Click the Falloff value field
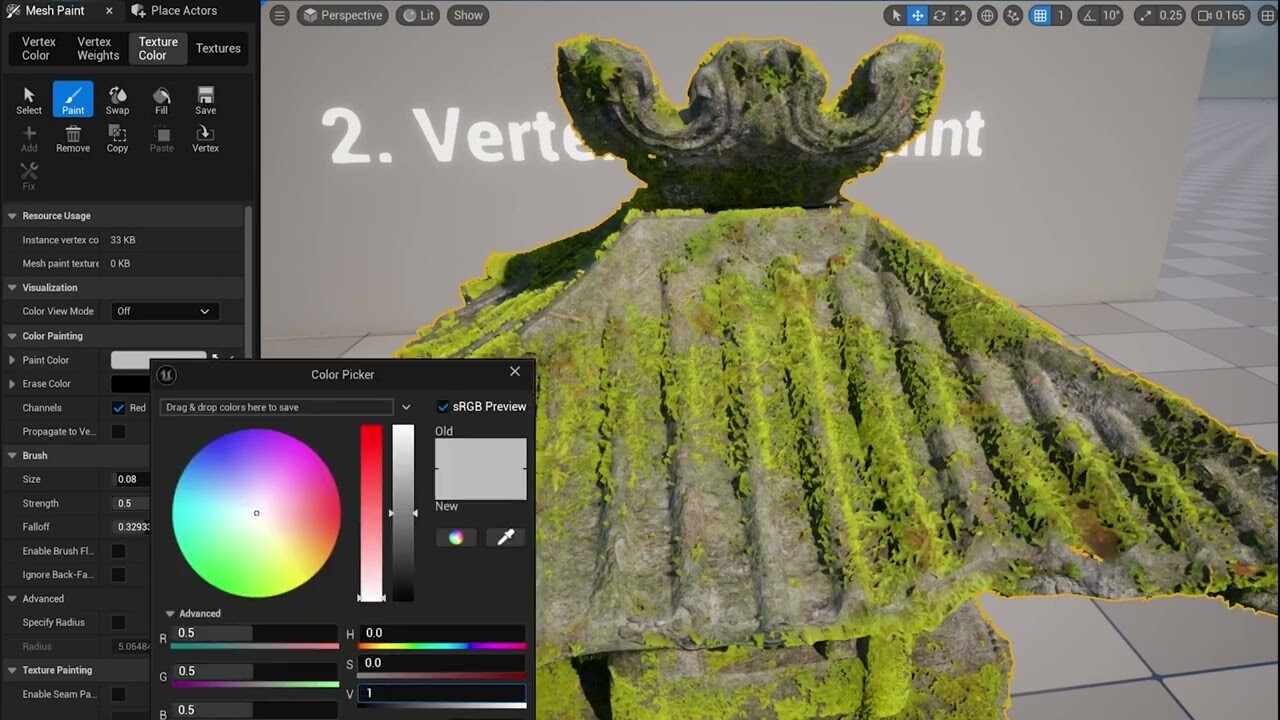Viewport: 1280px width, 720px height. [x=130, y=526]
